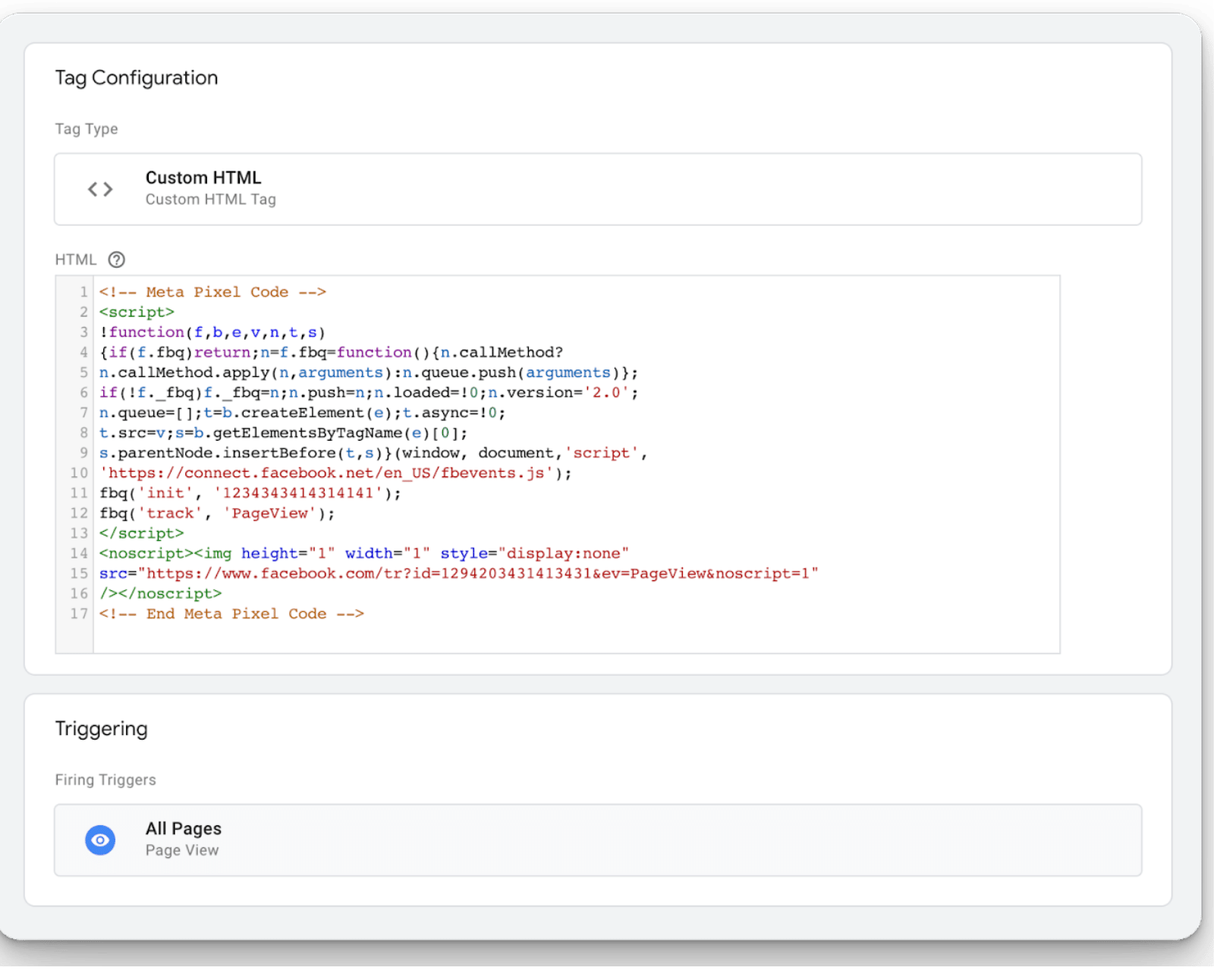Click the opening <script> tag line
1214x980 pixels.
pyautogui.click(x=137, y=313)
